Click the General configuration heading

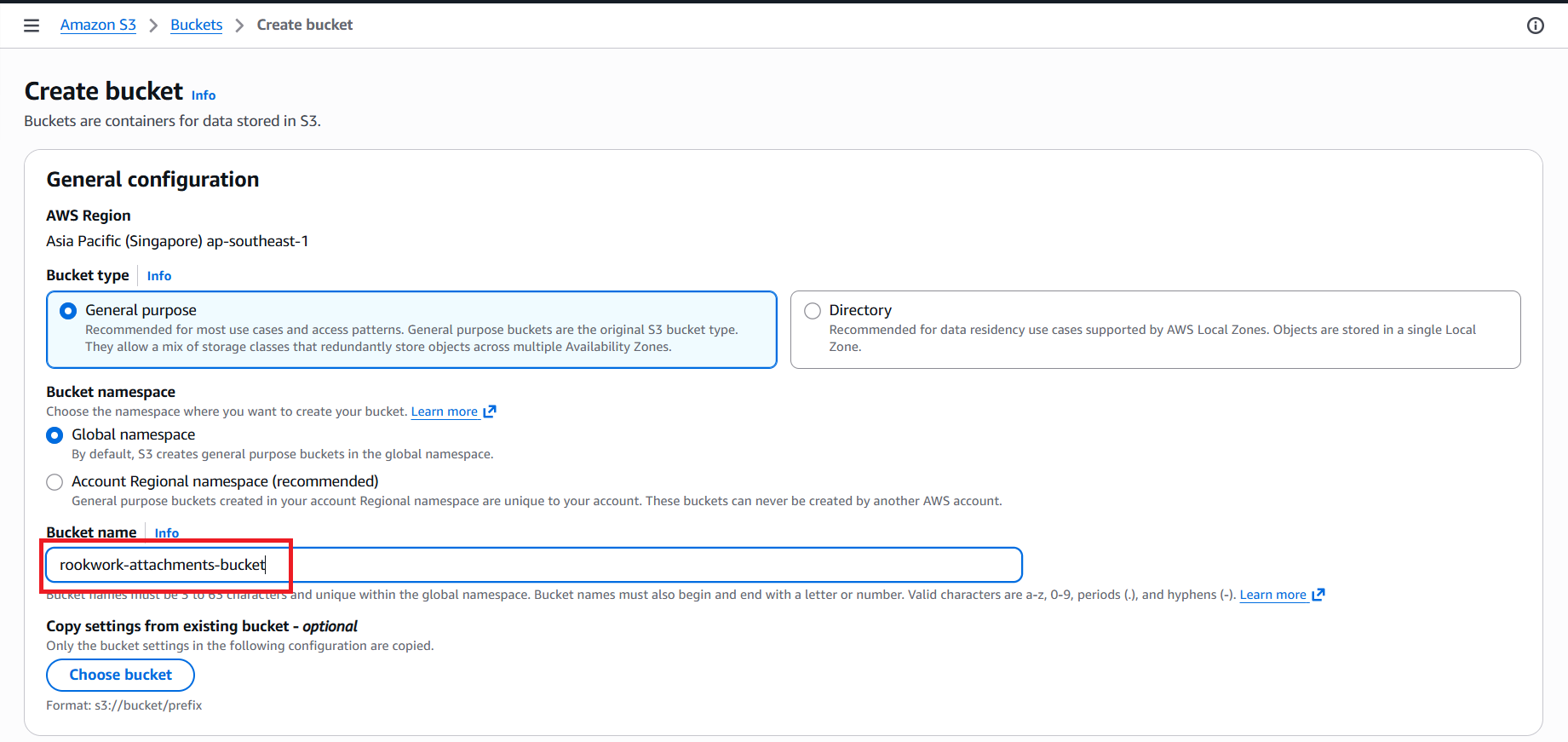click(x=152, y=180)
